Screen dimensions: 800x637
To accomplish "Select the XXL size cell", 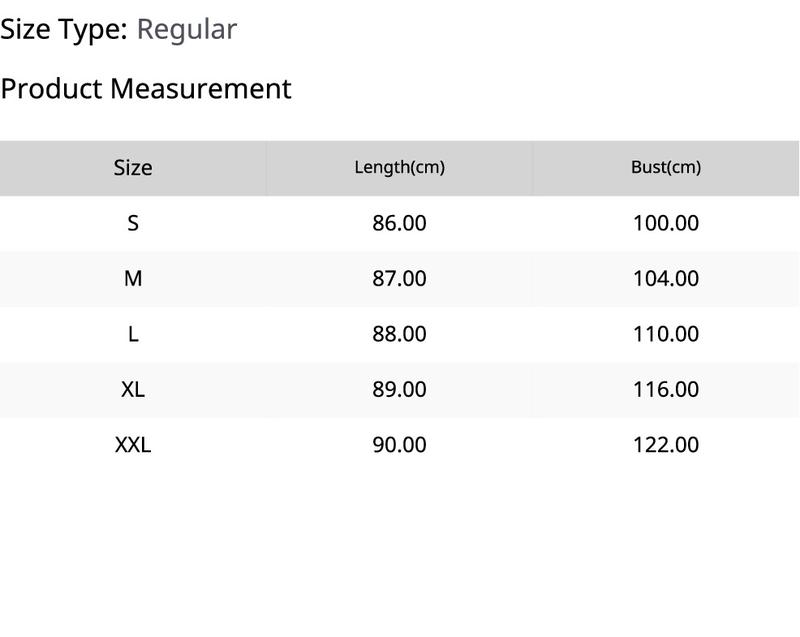I will (x=133, y=445).
